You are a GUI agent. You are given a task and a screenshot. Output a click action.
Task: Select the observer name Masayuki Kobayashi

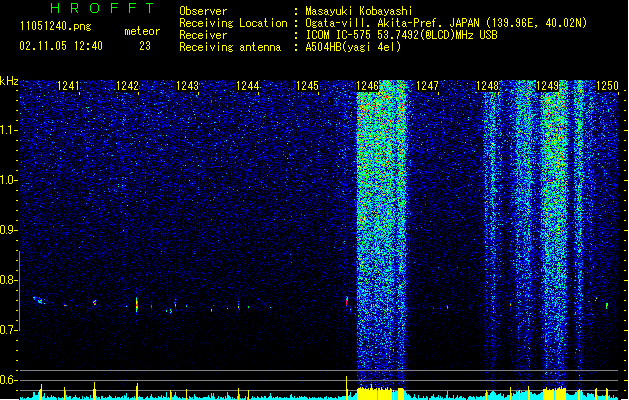tap(359, 11)
